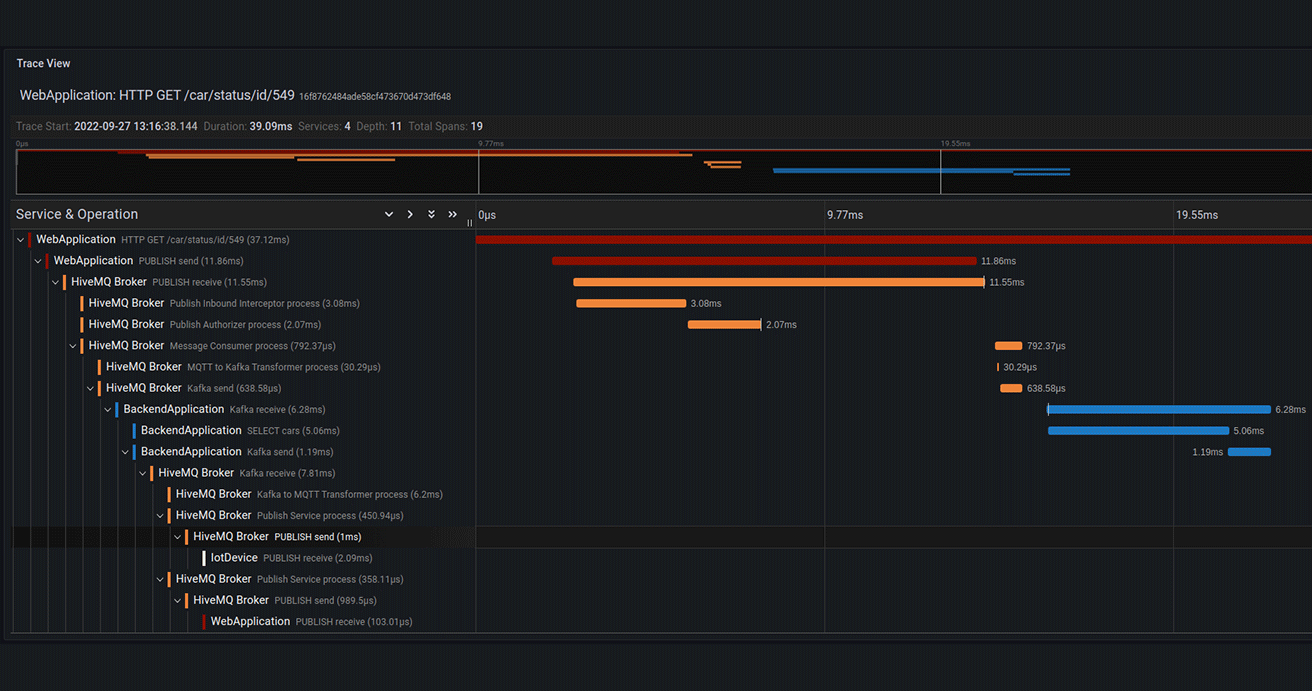
Task: Collapse Publish Service process (450.94µs) span
Action: 160,516
